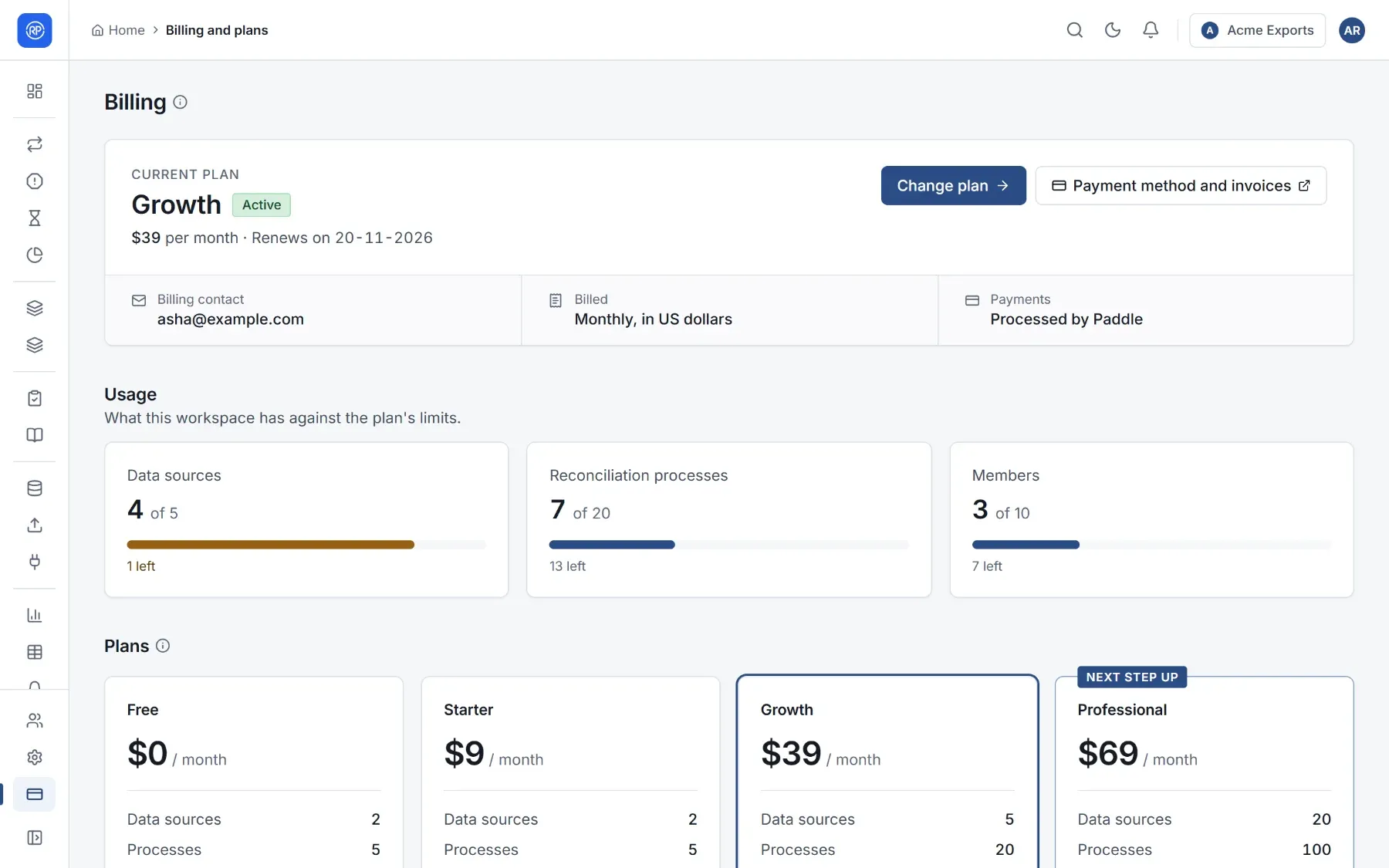Open search with the magnifier icon
This screenshot has height=868, width=1389.
point(1075,30)
